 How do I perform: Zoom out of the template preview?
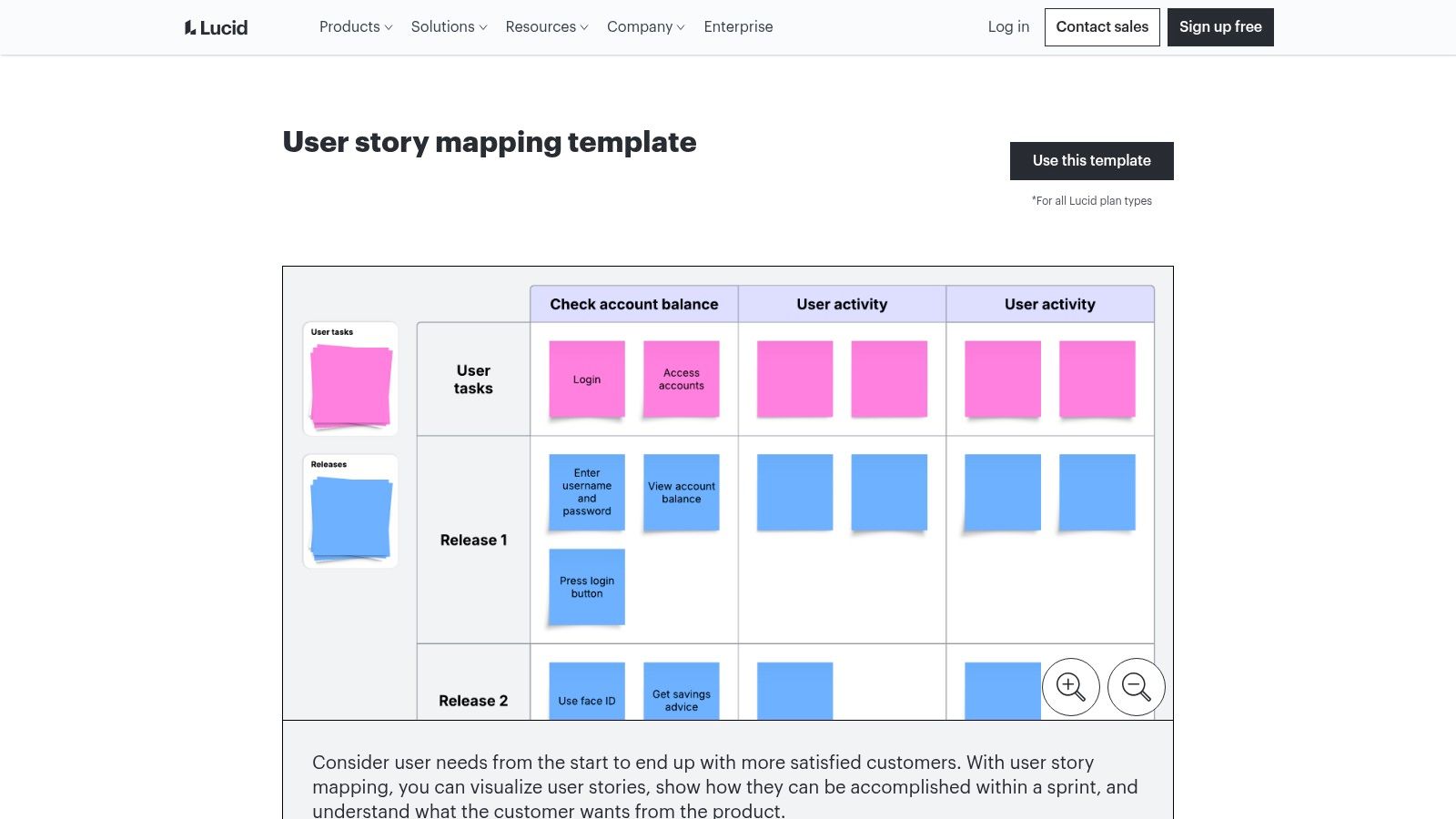[x=1136, y=687]
